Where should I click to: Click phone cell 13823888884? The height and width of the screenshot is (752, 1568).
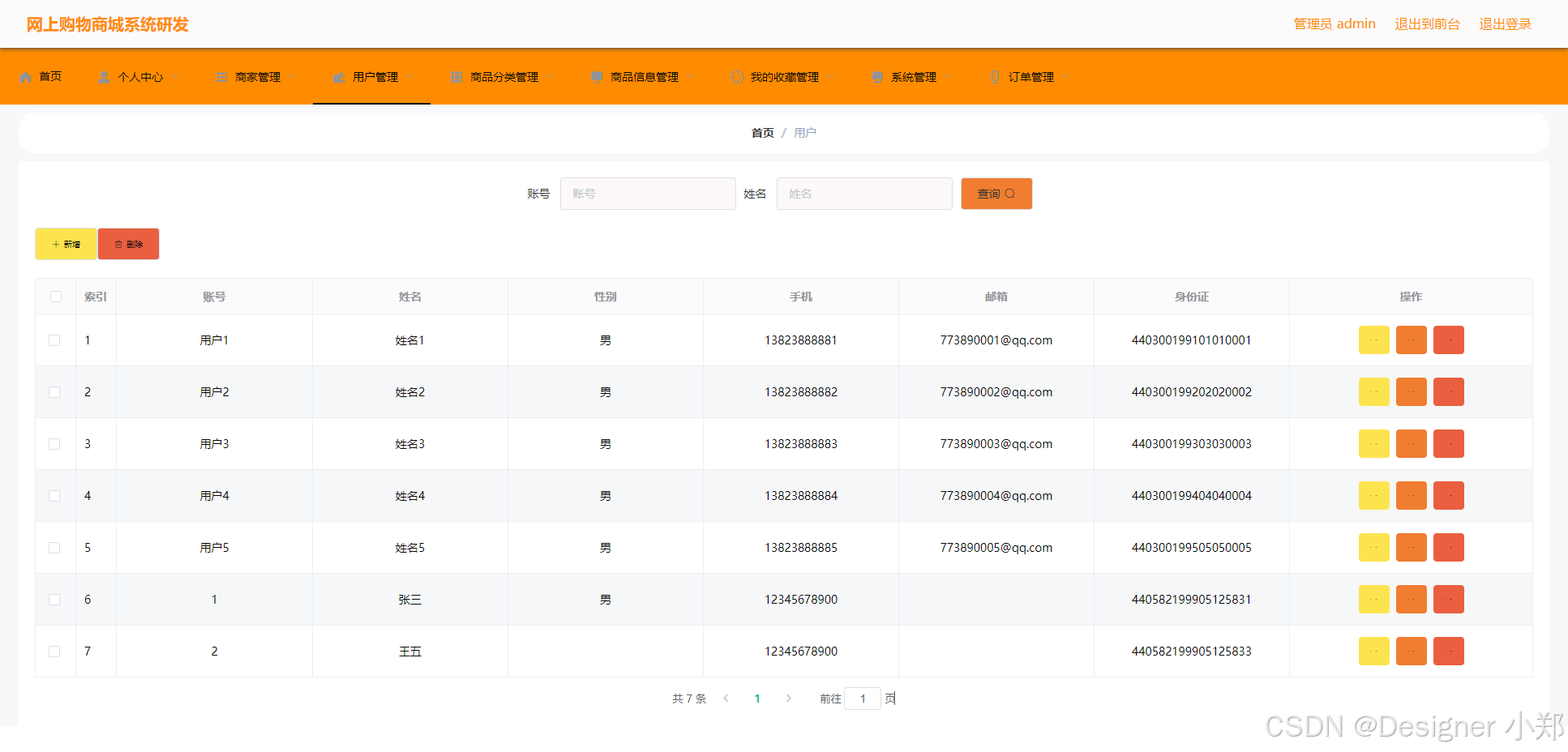point(801,496)
